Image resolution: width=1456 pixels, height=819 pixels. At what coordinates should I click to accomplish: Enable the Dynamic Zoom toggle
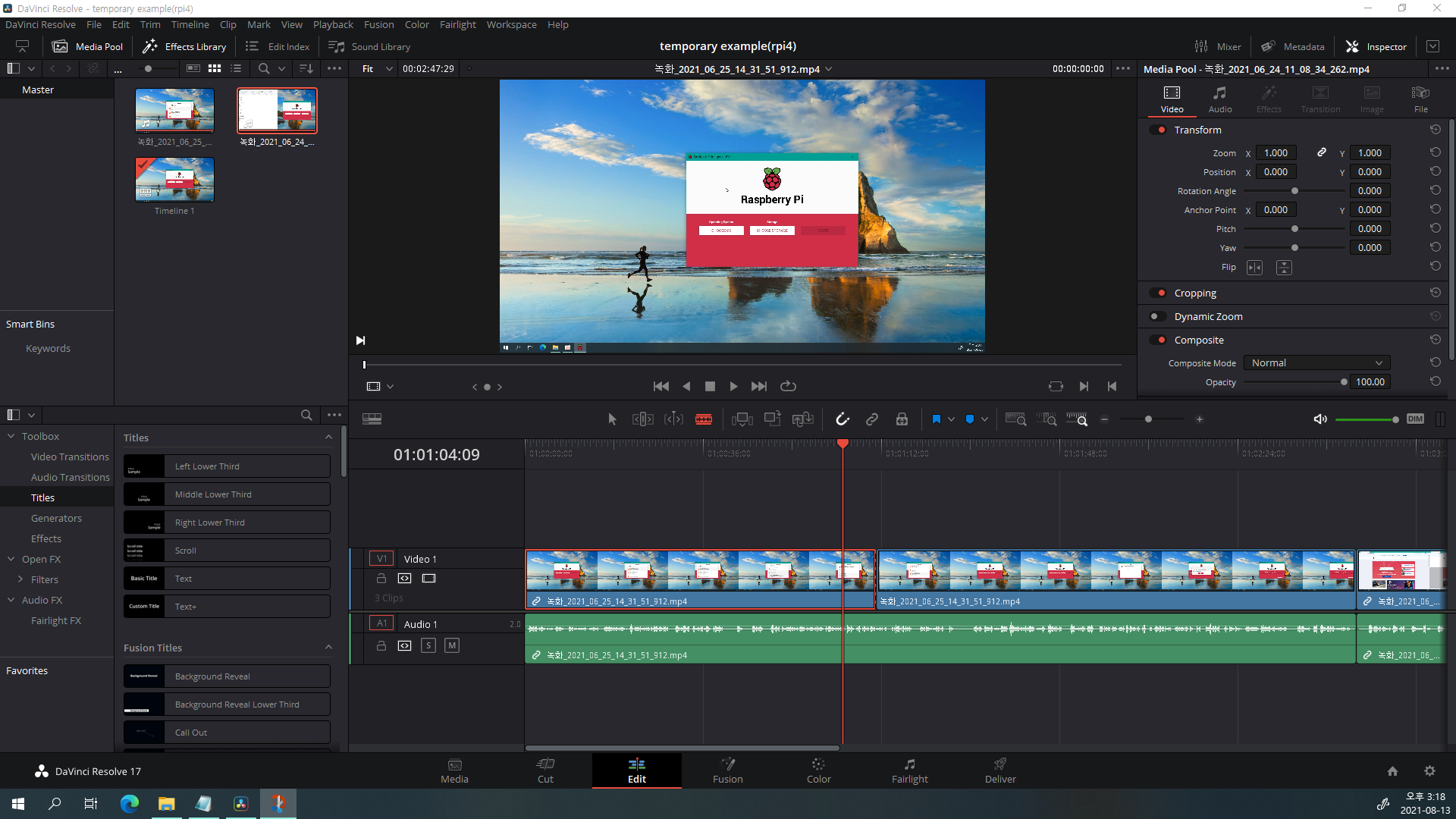(x=1158, y=317)
